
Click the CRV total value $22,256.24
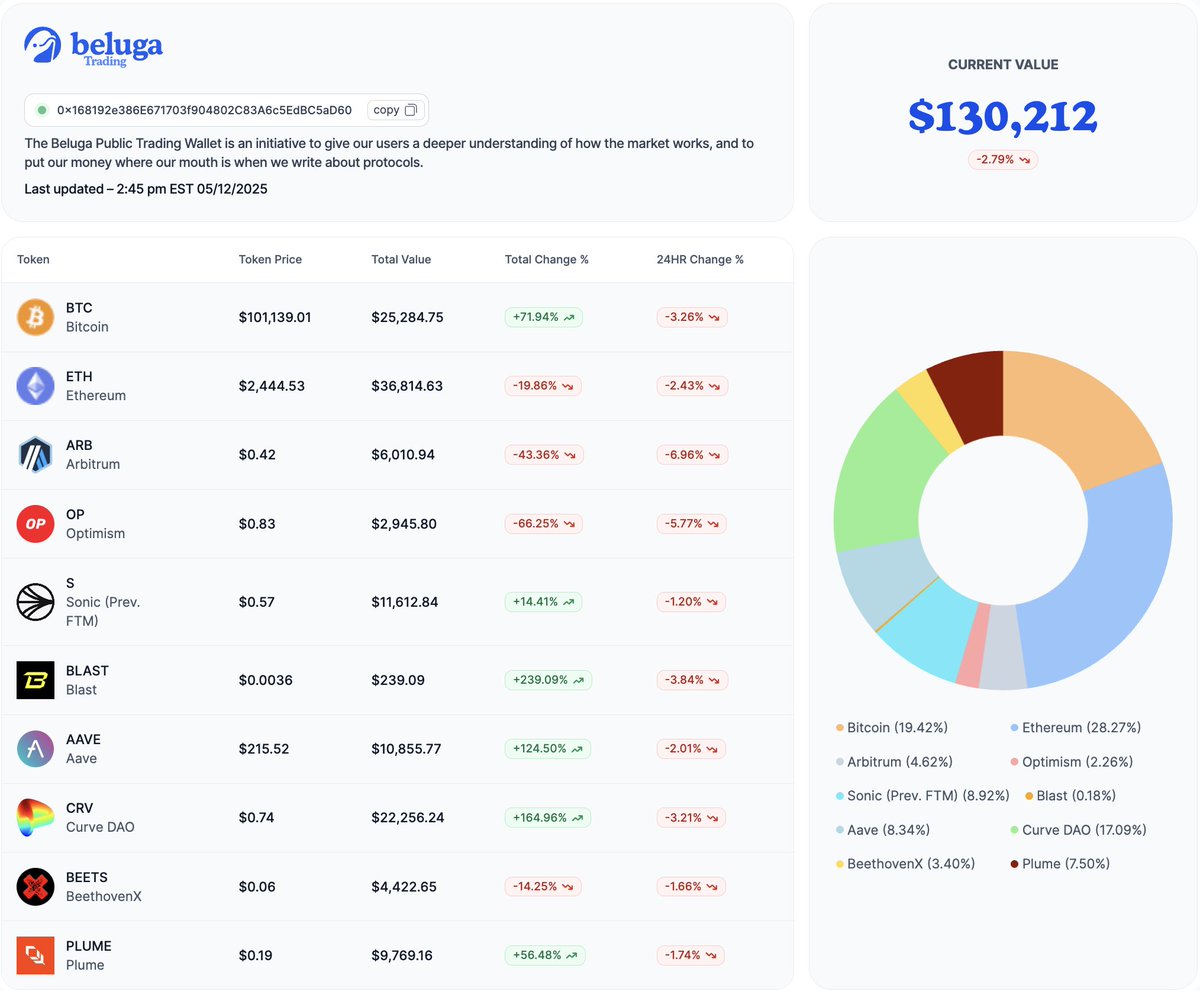[408, 818]
